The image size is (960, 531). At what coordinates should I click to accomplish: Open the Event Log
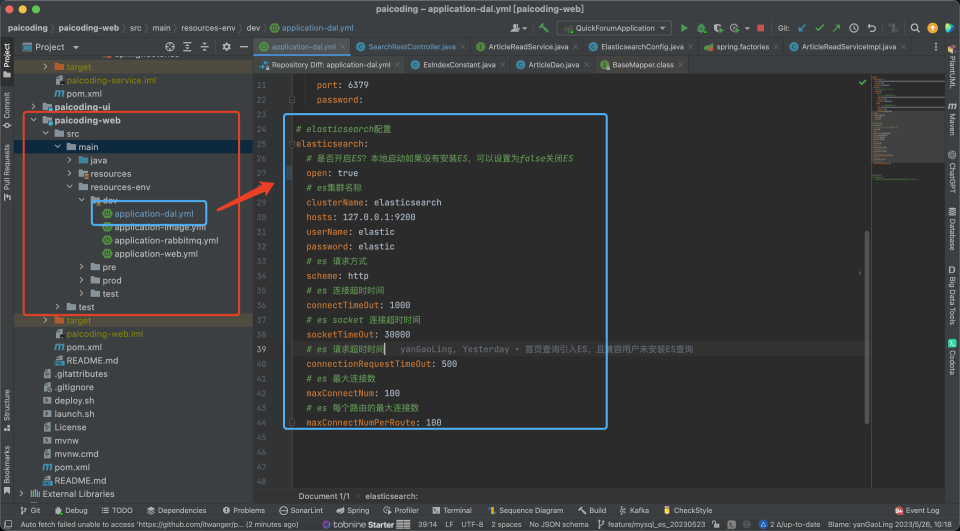[917, 510]
